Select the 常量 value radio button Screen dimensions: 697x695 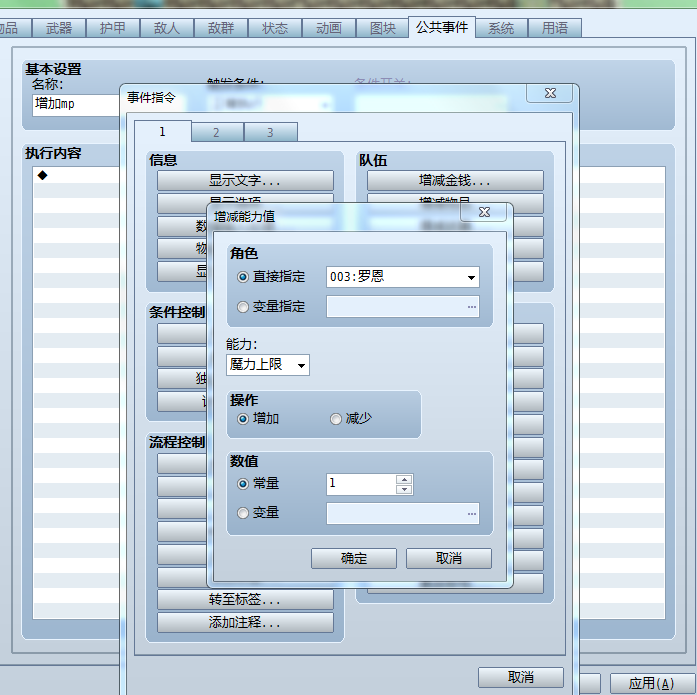[x=243, y=483]
